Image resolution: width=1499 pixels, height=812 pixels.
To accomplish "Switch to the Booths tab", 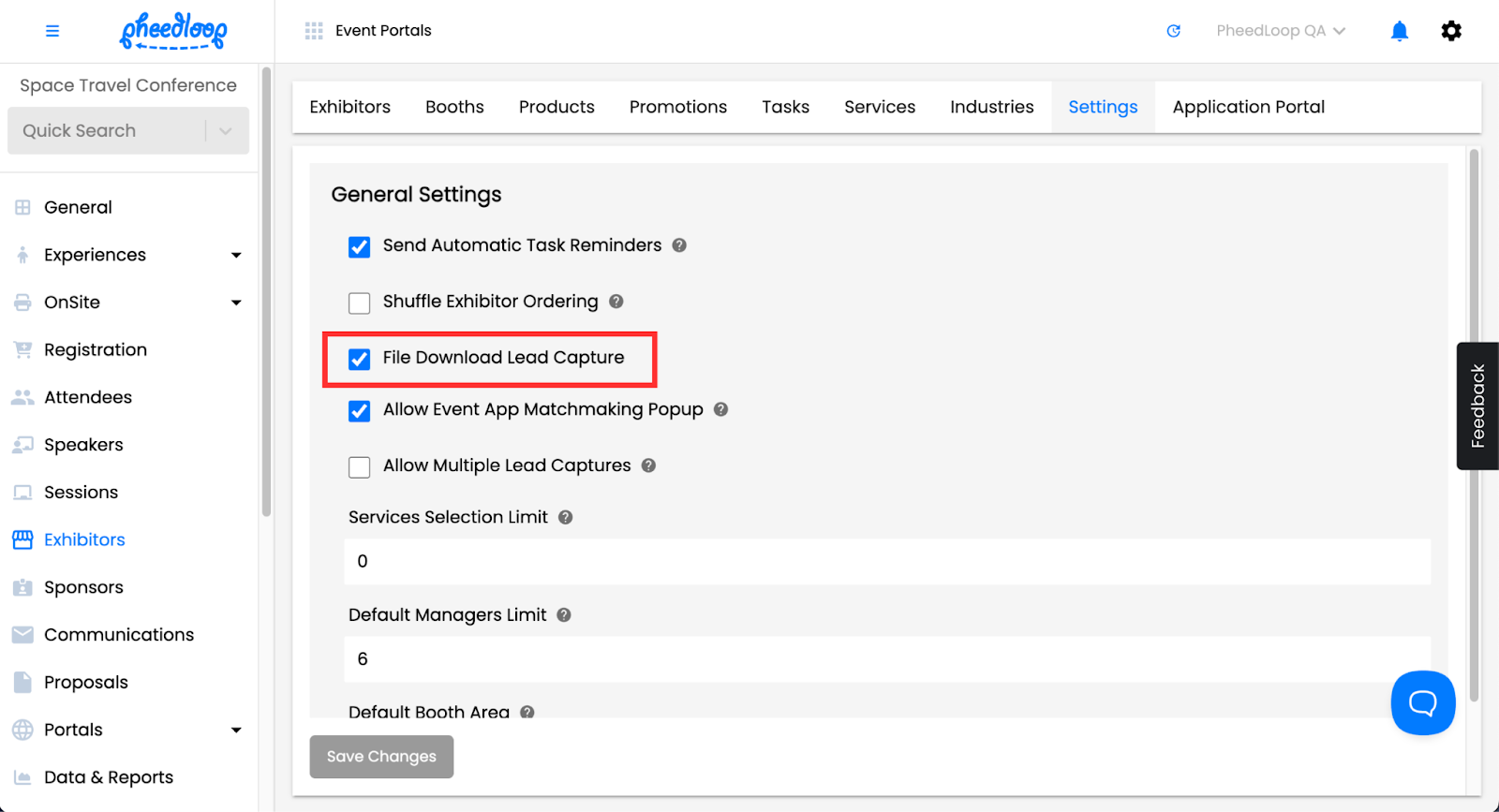I will (x=454, y=107).
